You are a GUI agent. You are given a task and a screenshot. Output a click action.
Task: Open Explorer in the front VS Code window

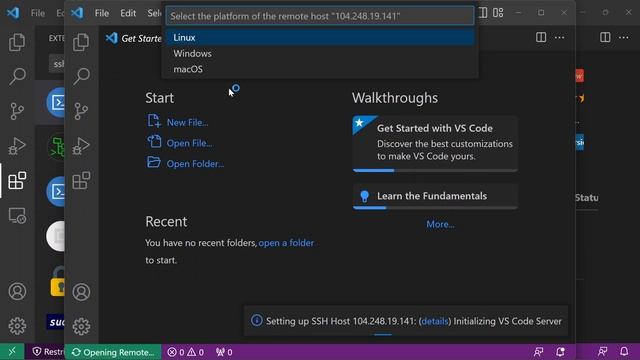point(81,42)
